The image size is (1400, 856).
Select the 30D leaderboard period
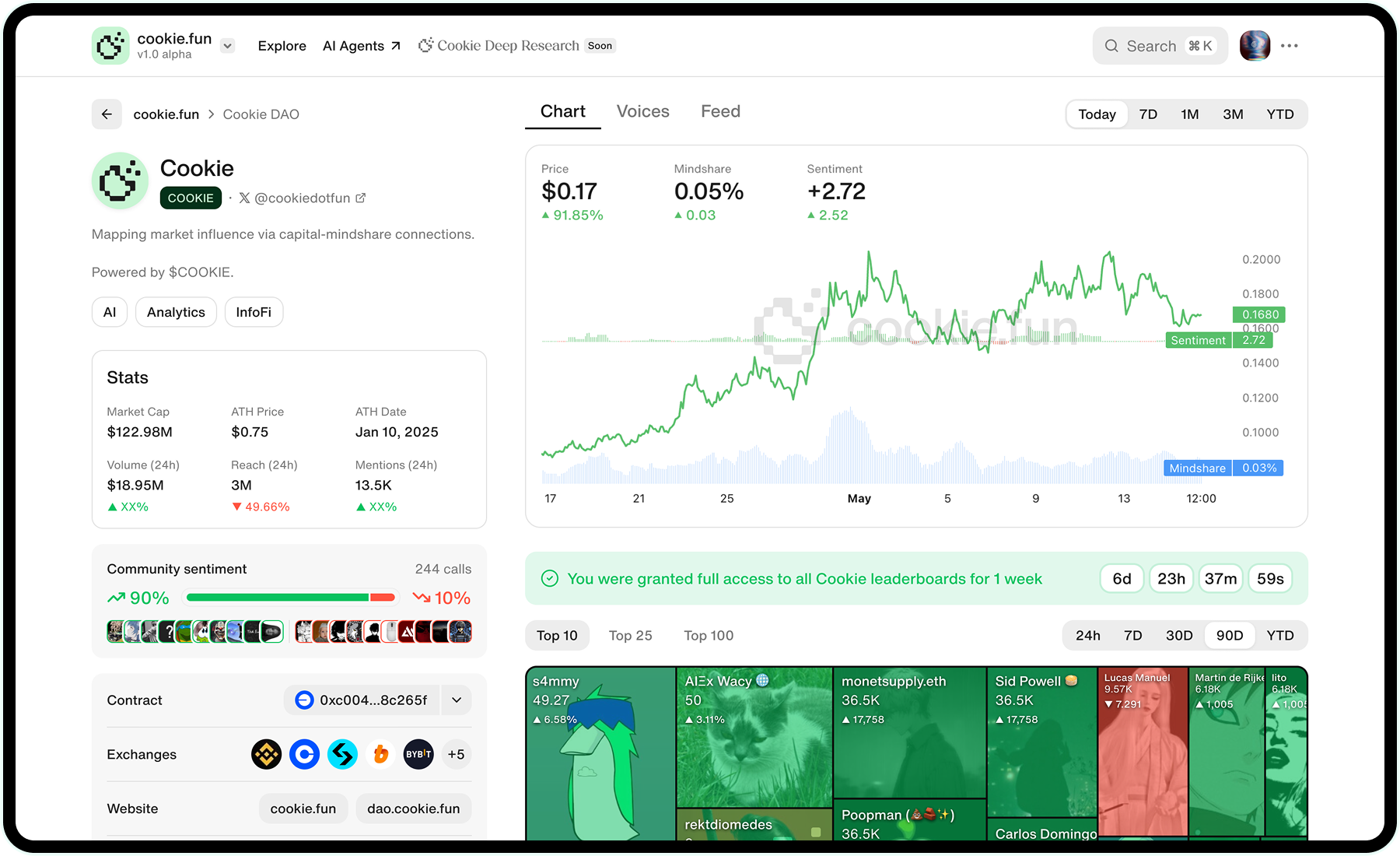click(1179, 636)
